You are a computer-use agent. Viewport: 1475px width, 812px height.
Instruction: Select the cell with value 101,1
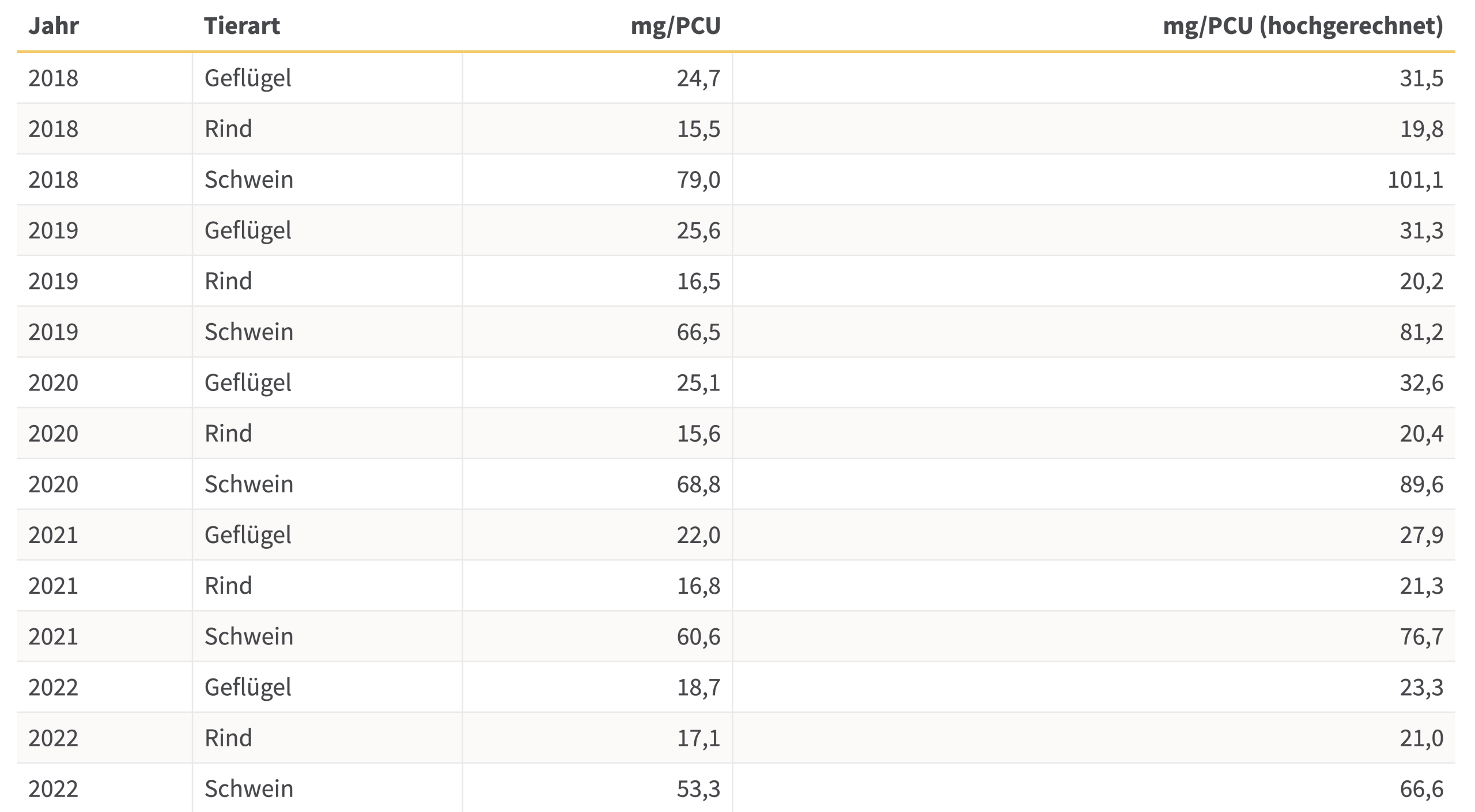pyautogui.click(x=1415, y=180)
